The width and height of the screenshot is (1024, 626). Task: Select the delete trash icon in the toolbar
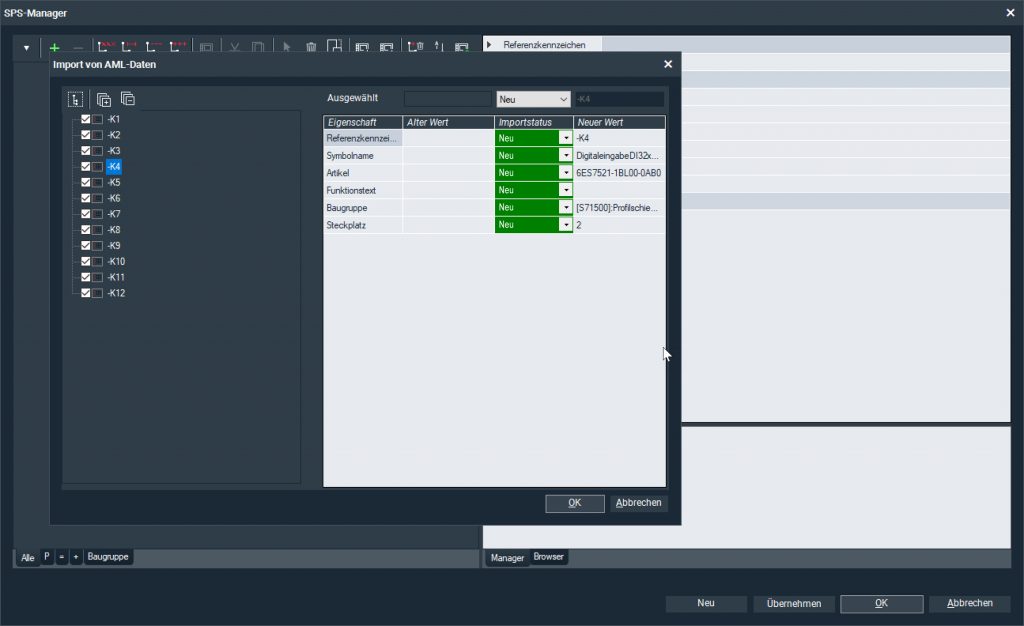point(311,47)
